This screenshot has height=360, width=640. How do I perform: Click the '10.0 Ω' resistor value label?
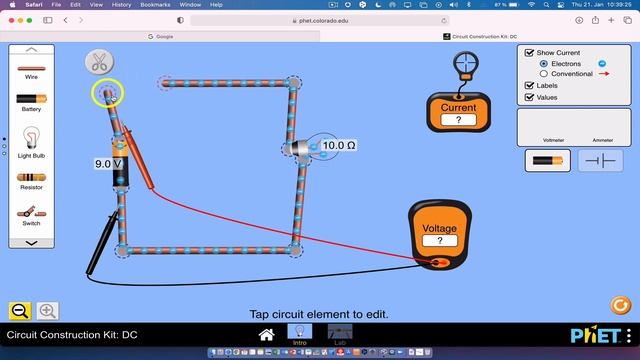pyautogui.click(x=339, y=145)
